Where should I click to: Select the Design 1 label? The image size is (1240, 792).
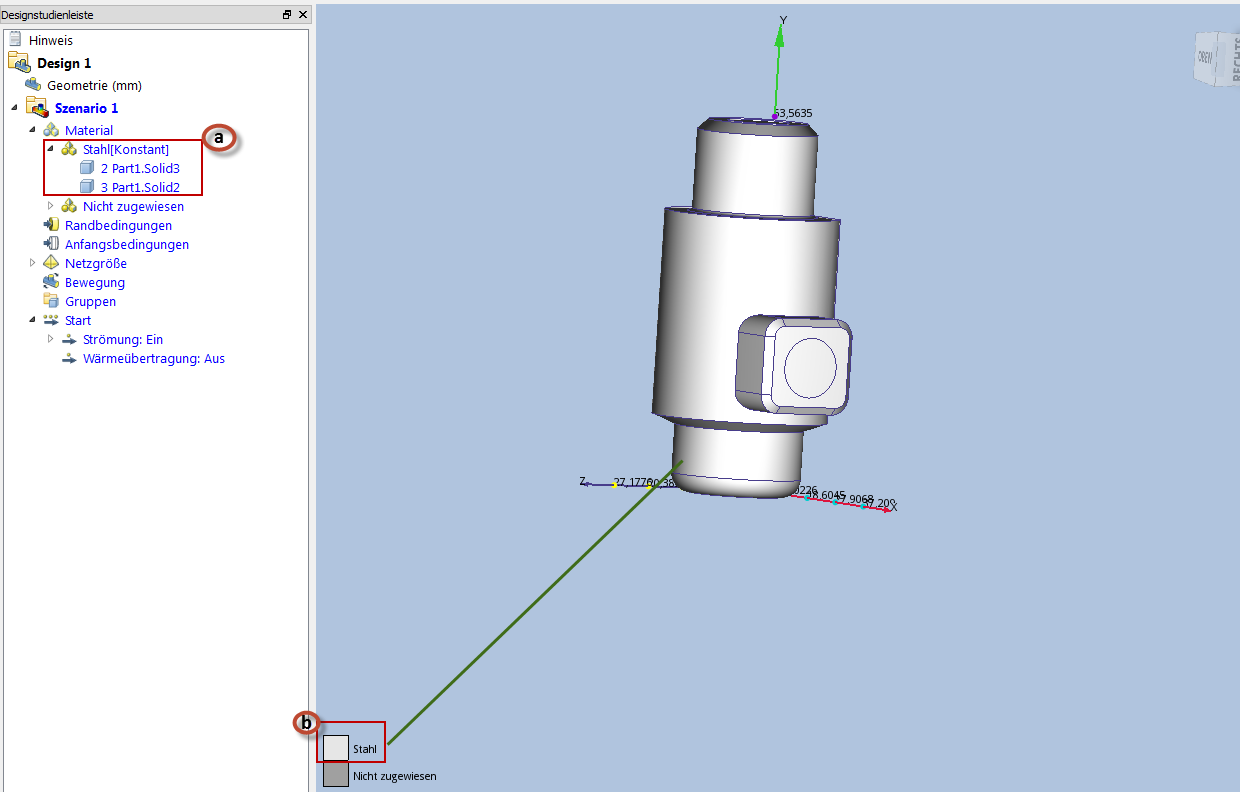pyautogui.click(x=64, y=63)
